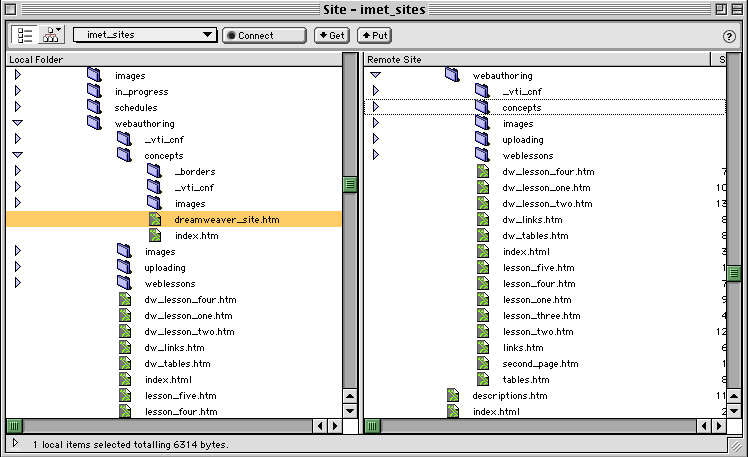Select the remote _vti_cnf folder icon
The width and height of the screenshot is (748, 457).
482,91
